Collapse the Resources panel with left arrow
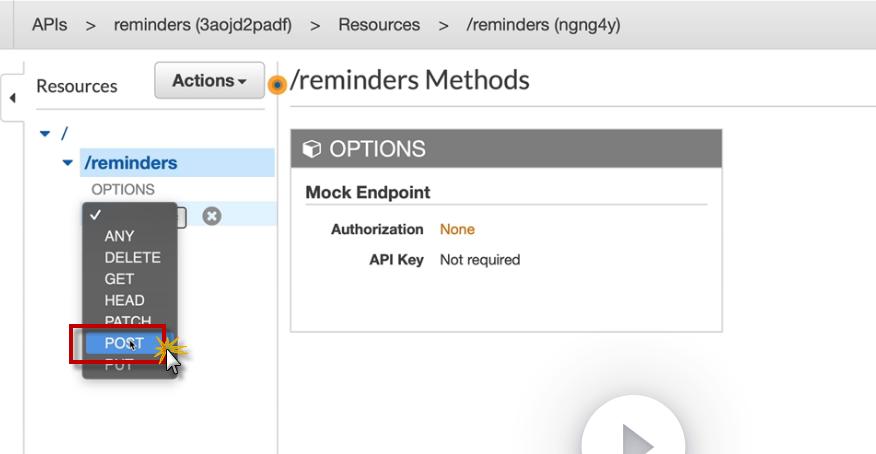The width and height of the screenshot is (876, 454). (12, 98)
